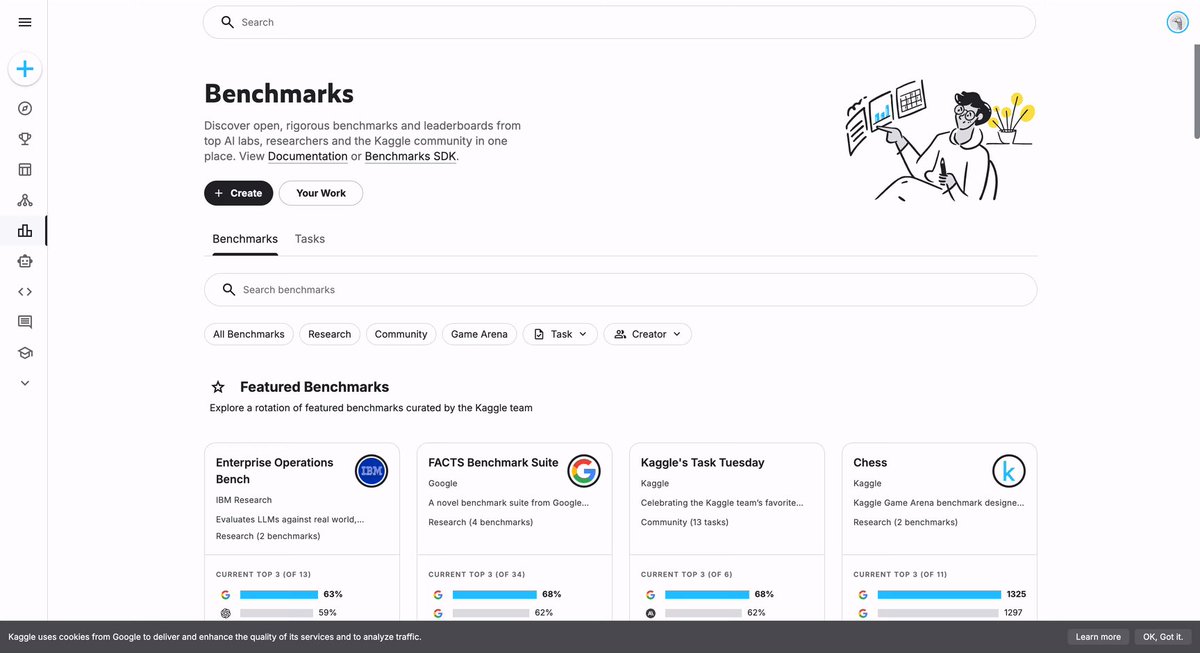1200x653 pixels.
Task: Open the Task filter dropdown
Action: [560, 334]
